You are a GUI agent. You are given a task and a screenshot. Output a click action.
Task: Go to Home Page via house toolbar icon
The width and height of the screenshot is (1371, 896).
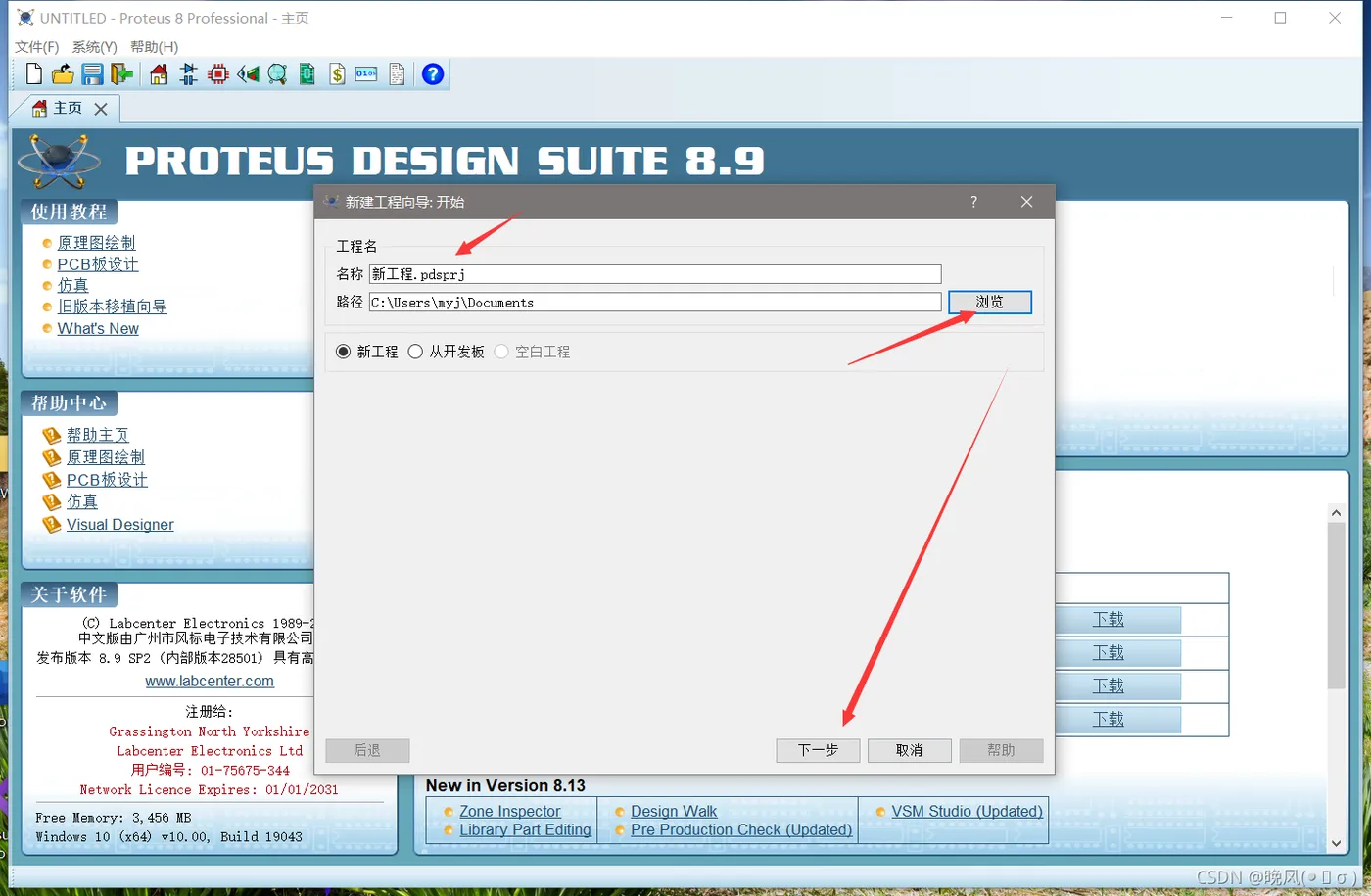point(159,74)
